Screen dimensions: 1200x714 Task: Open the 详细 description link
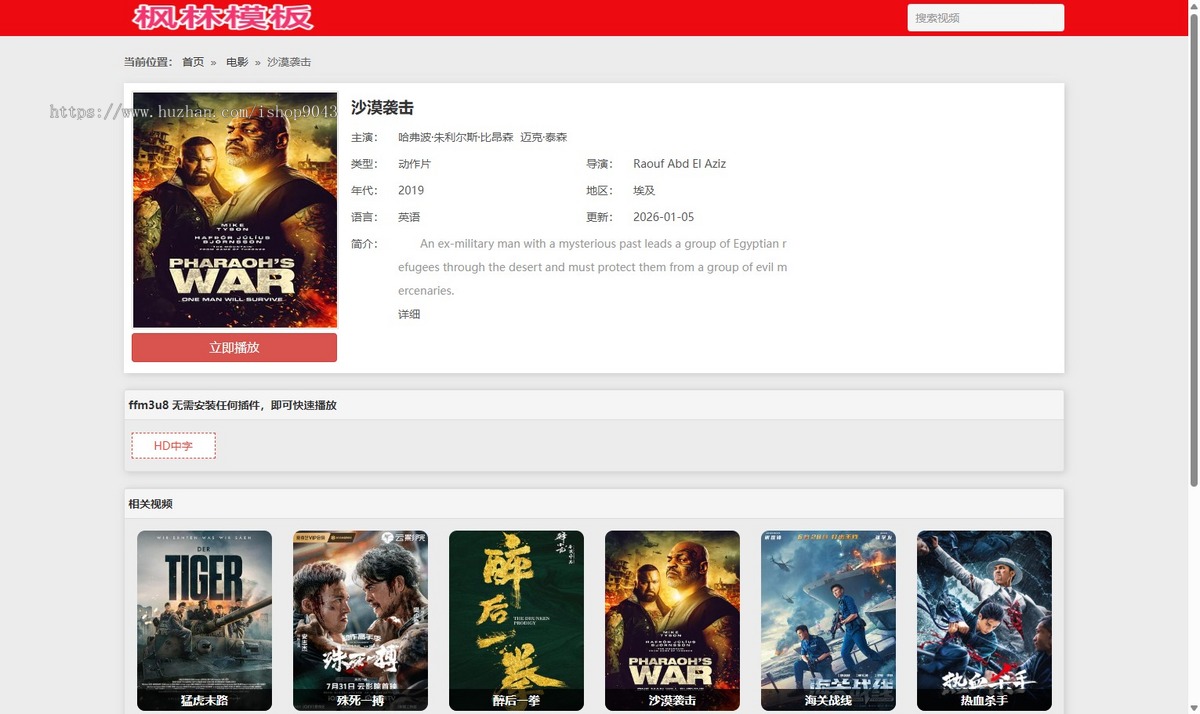409,314
